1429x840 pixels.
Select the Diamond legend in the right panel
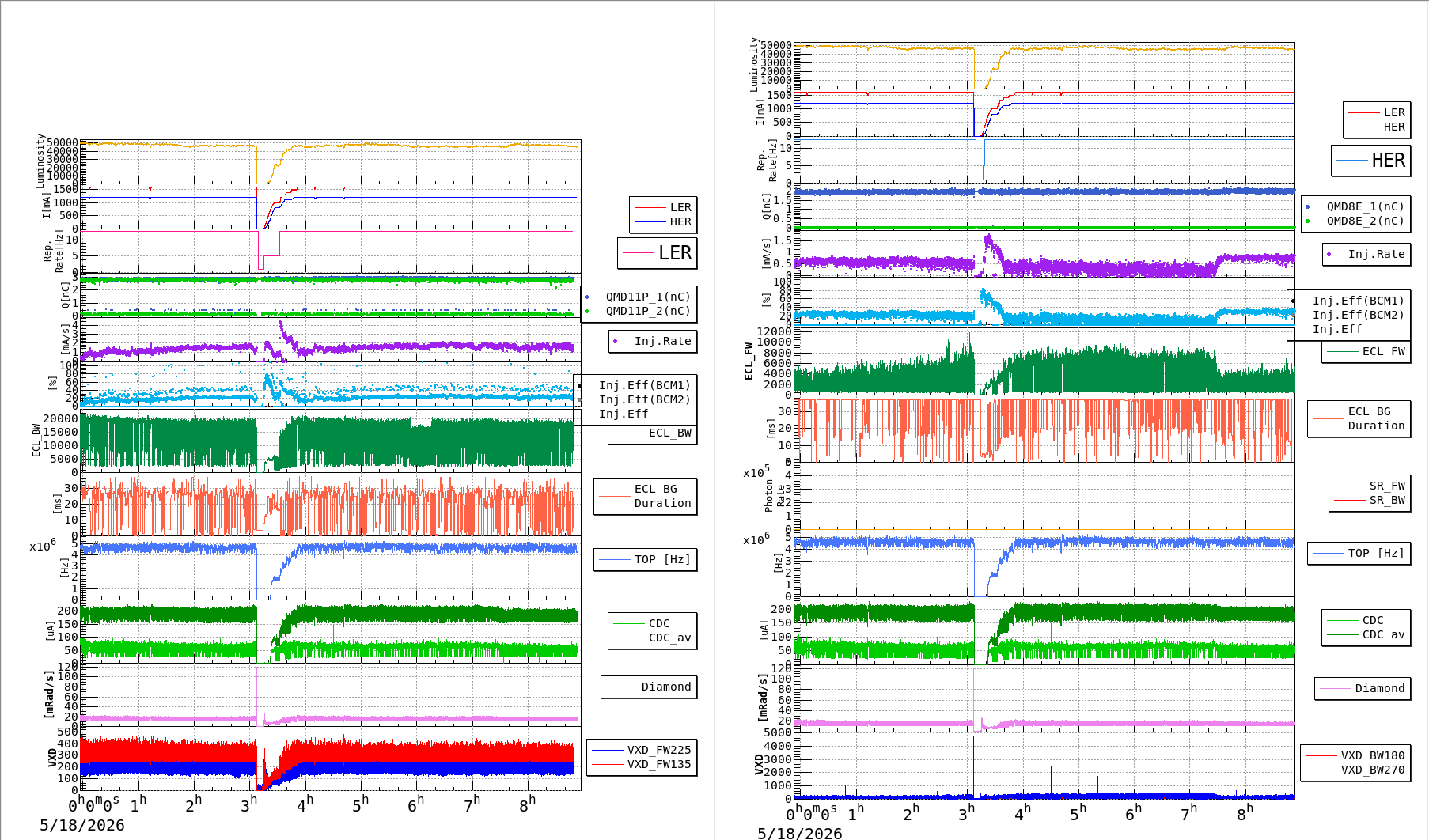coord(1380,688)
